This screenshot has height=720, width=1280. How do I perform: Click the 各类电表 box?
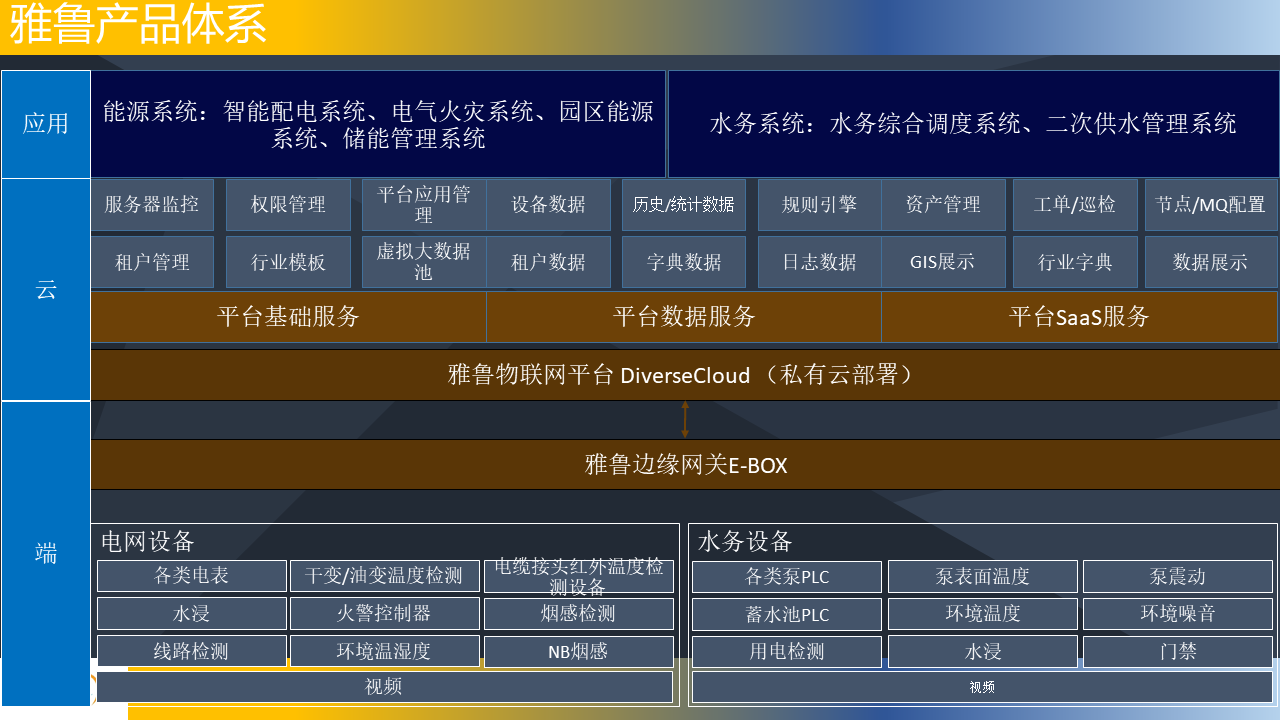tap(192, 576)
